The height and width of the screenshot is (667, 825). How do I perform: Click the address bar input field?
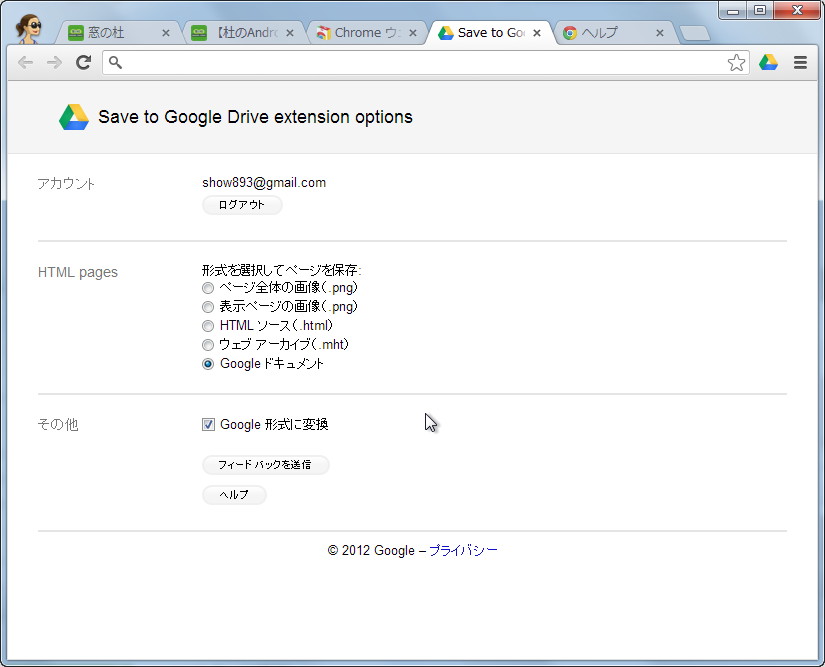[420, 63]
